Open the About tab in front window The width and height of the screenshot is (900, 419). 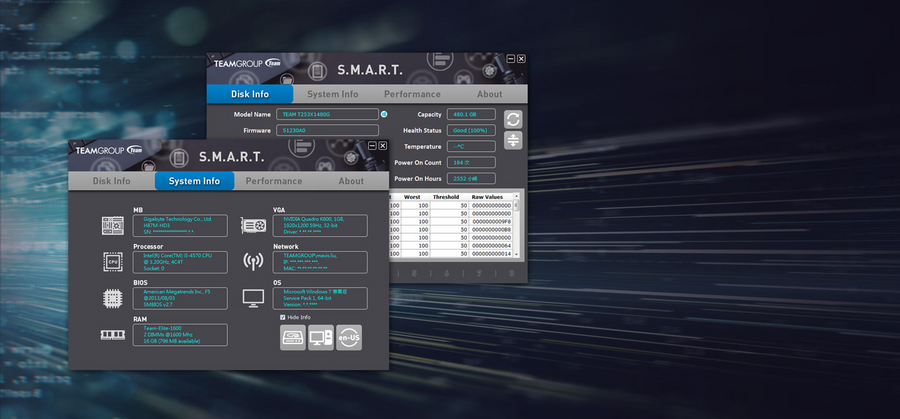tap(351, 181)
